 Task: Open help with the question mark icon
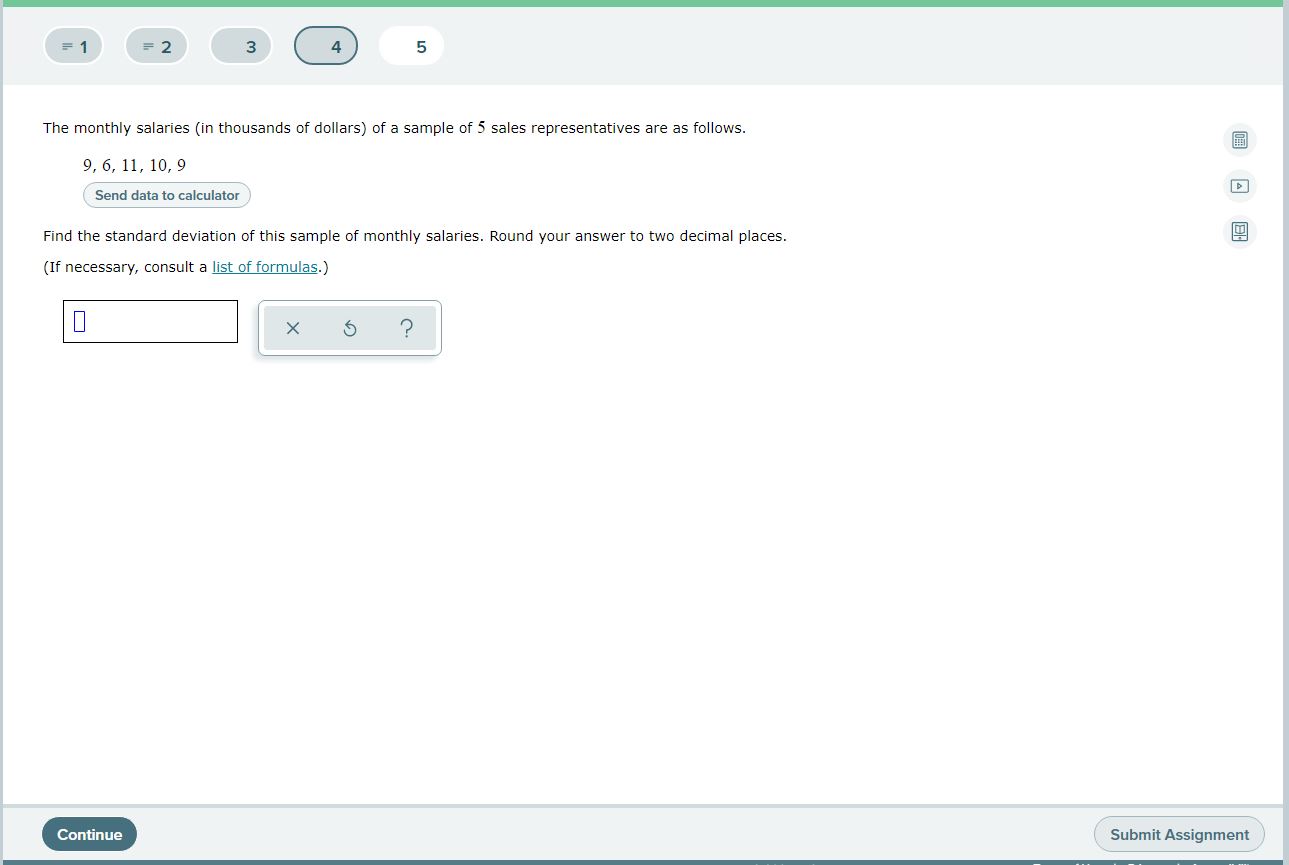coord(406,328)
